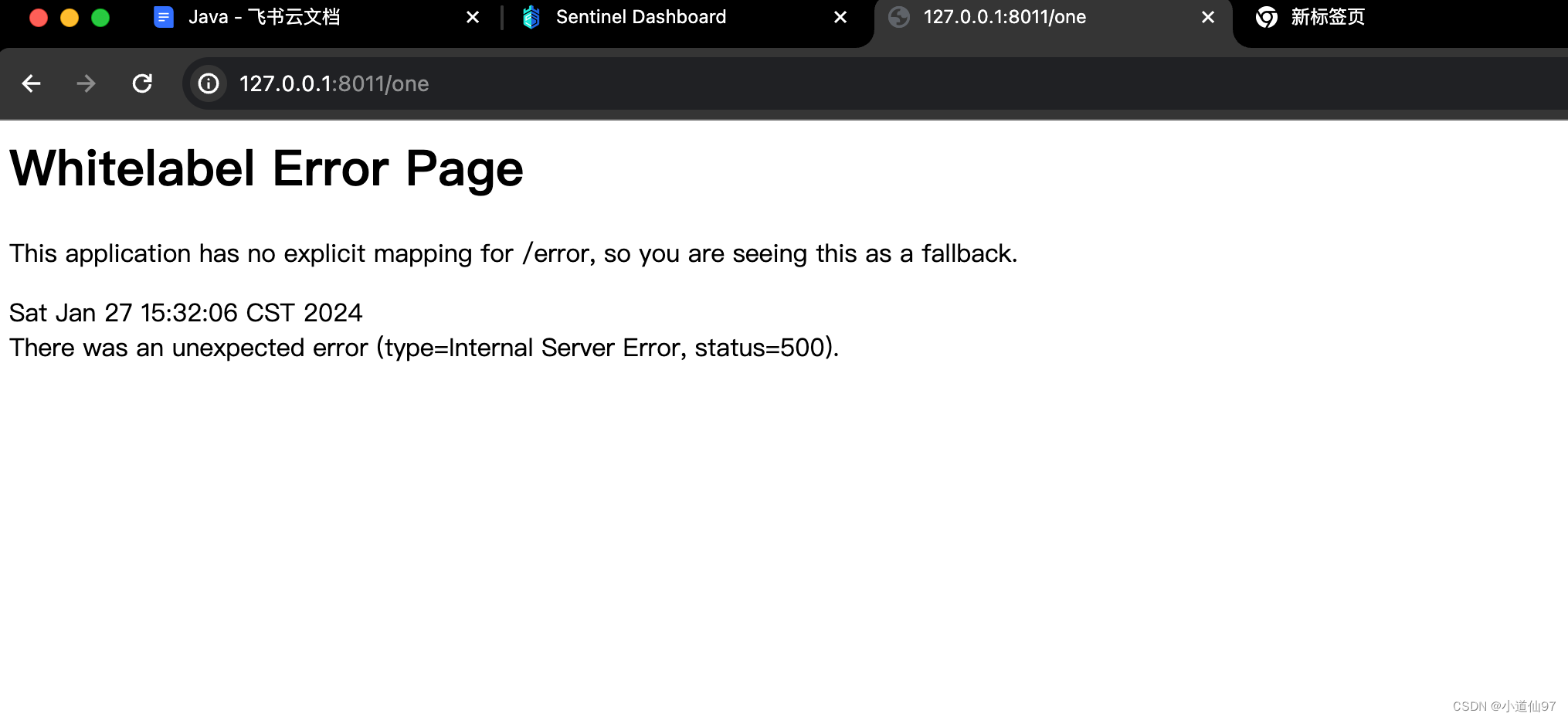Click the globe favicon on 127.0.0.1 tab
This screenshot has height=720, width=1568.
899,17
